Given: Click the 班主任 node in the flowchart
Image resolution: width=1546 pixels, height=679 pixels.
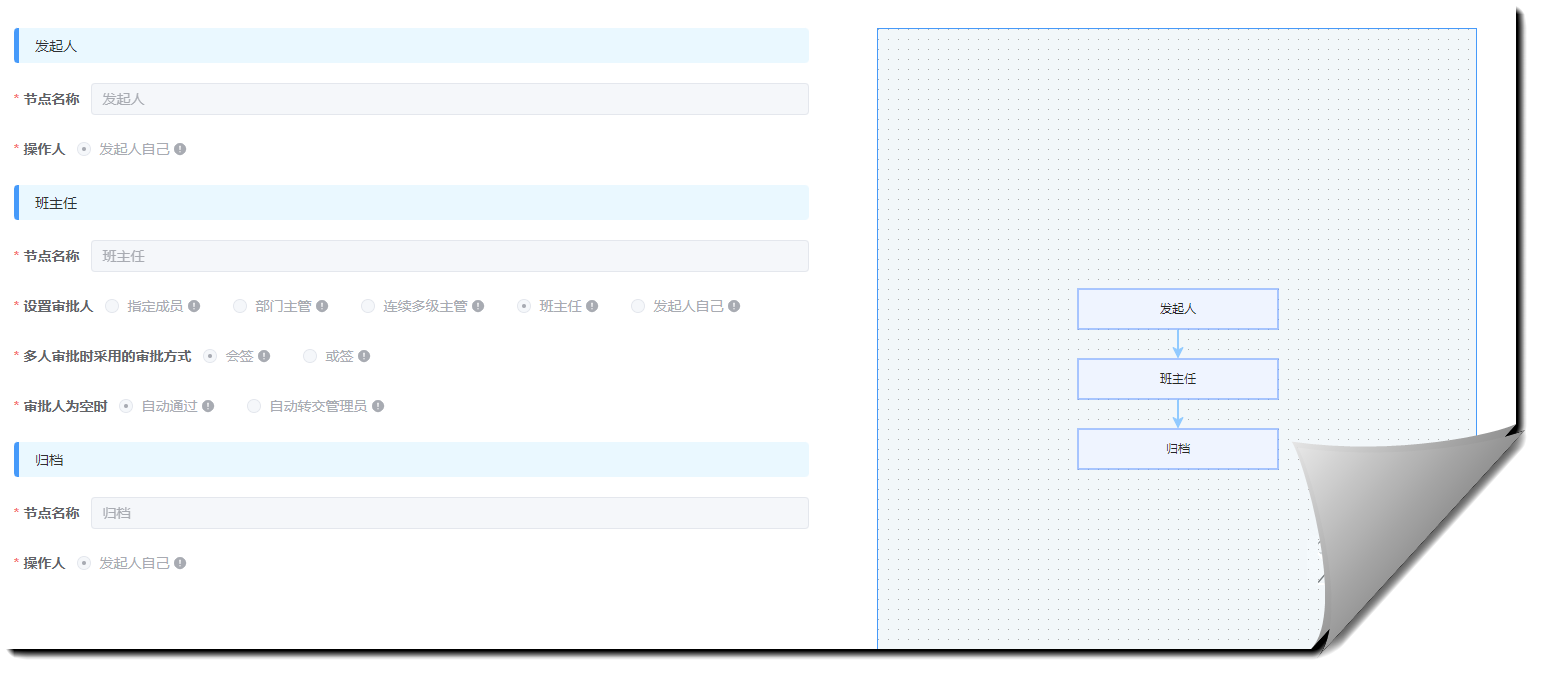Looking at the screenshot, I should pyautogui.click(x=1178, y=378).
